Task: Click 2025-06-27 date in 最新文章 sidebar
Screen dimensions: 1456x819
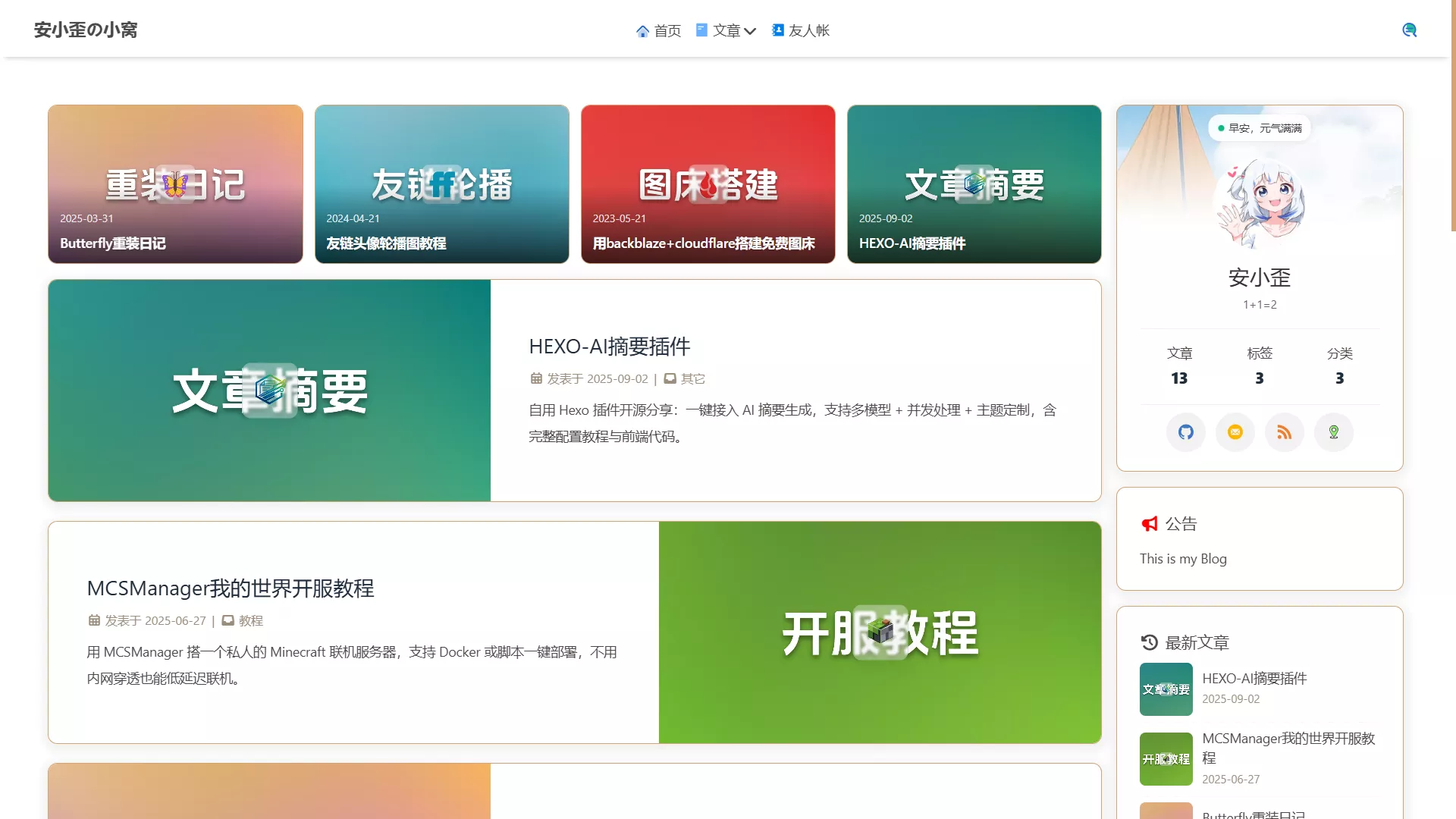Action: click(x=1231, y=780)
